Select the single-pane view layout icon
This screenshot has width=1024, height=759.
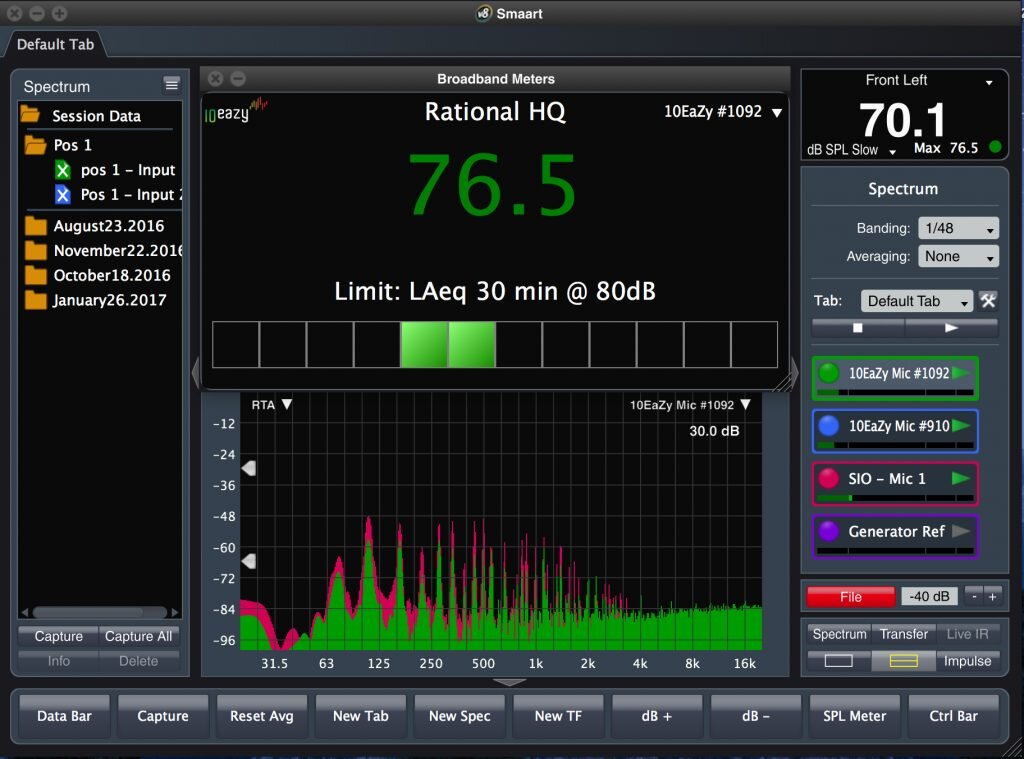838,661
